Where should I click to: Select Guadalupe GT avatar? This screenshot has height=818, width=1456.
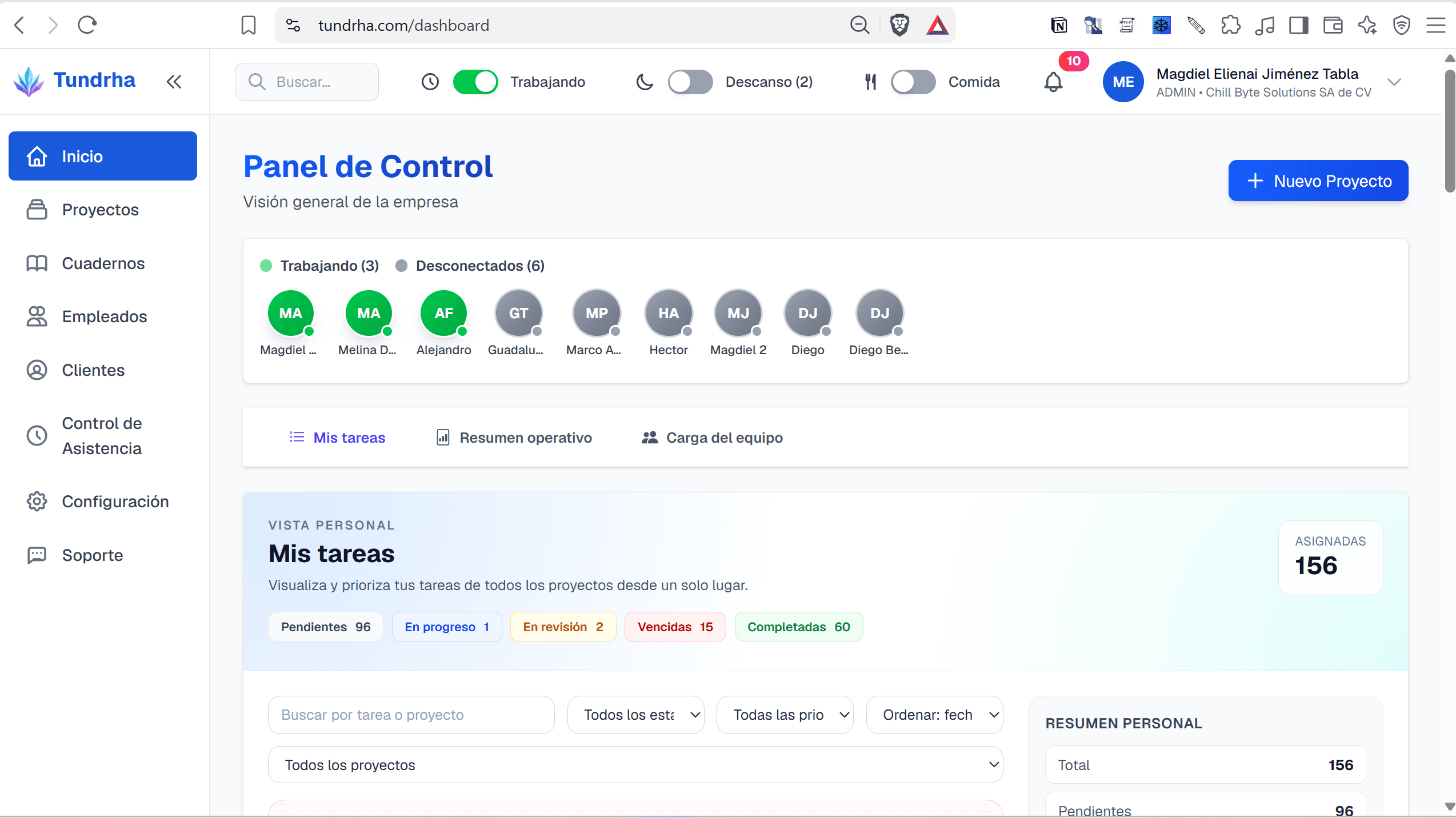coord(518,313)
